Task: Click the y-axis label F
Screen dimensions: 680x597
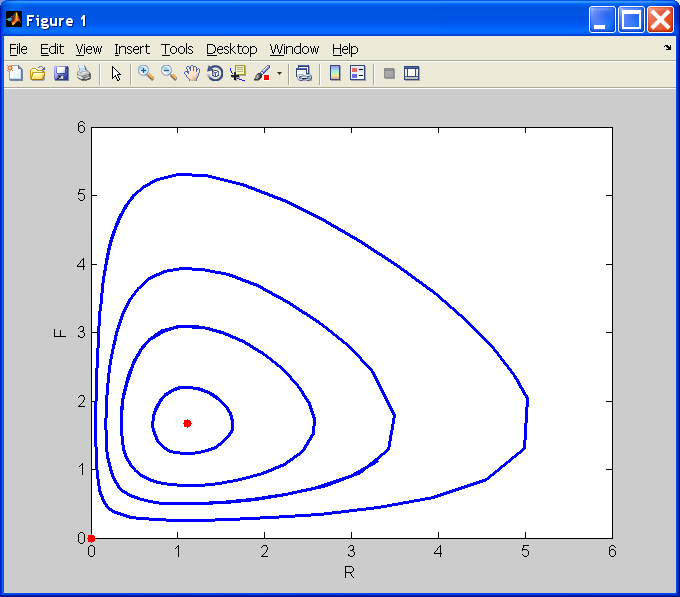Action: pos(60,333)
